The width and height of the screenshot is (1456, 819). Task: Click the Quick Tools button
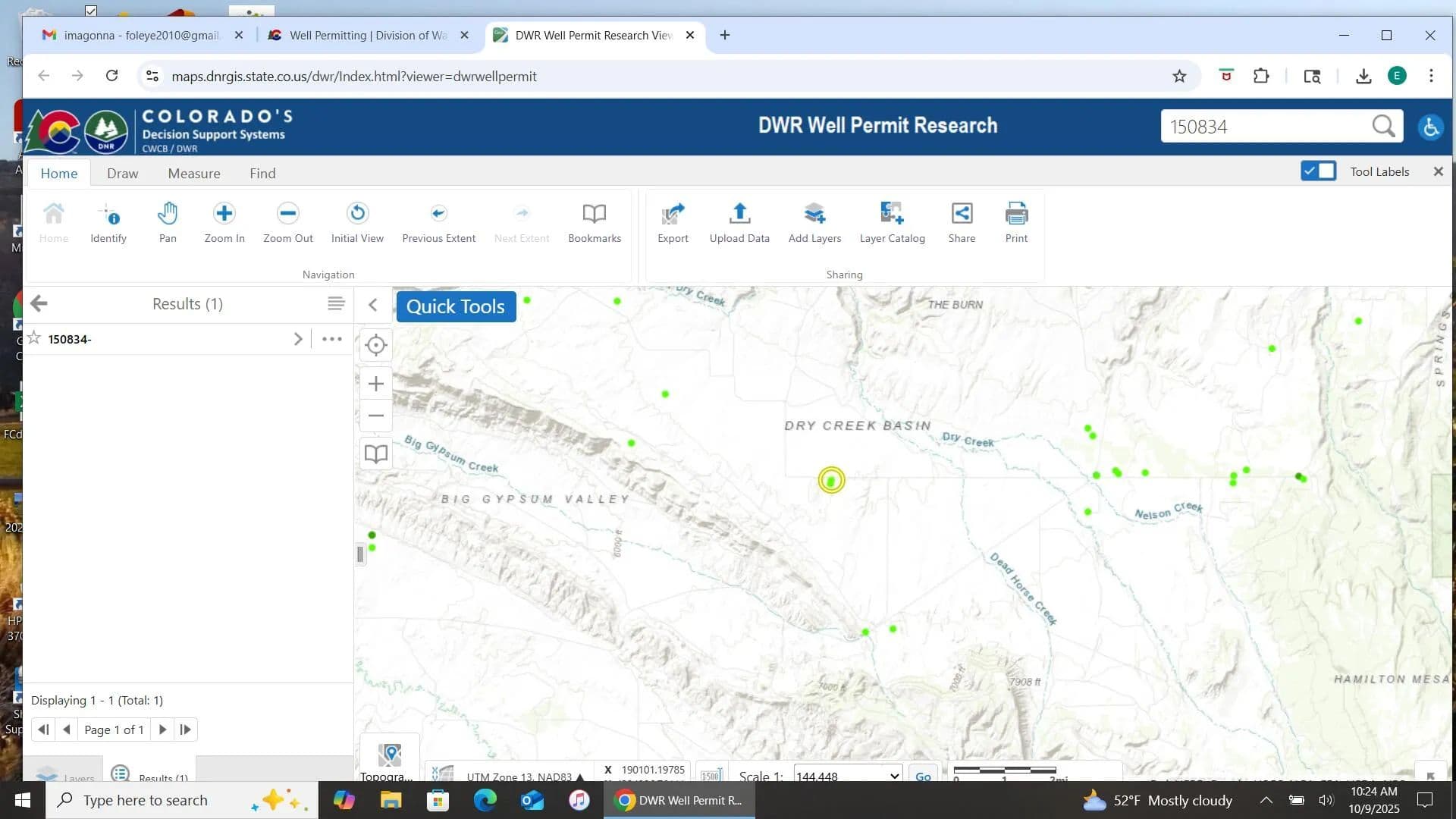pos(456,306)
